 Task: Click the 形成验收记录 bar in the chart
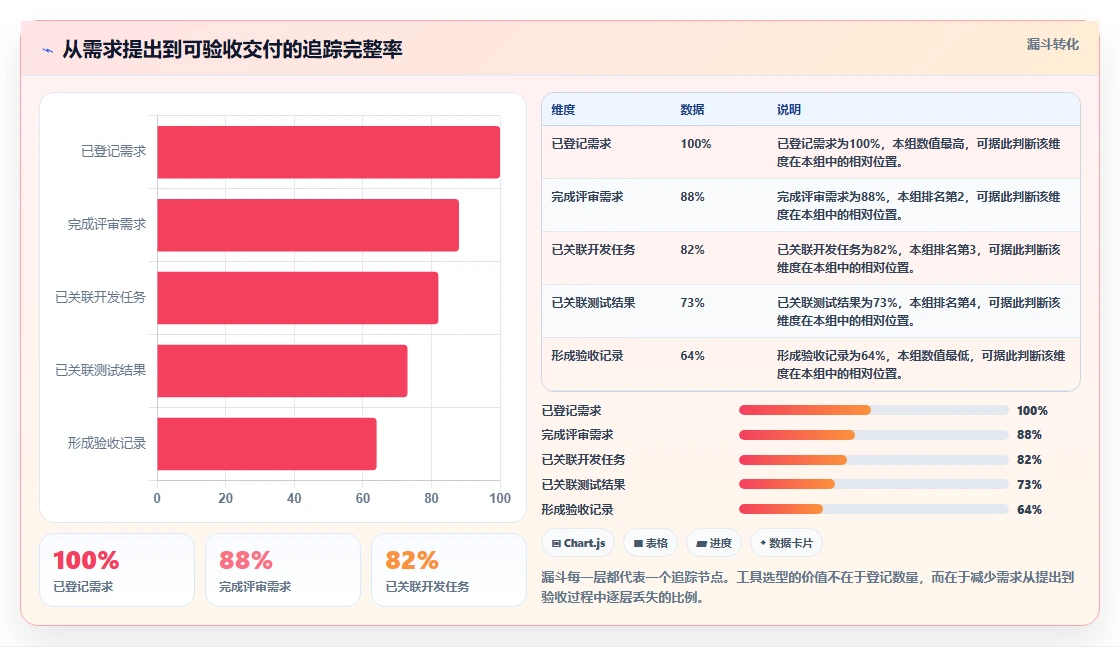tap(267, 443)
